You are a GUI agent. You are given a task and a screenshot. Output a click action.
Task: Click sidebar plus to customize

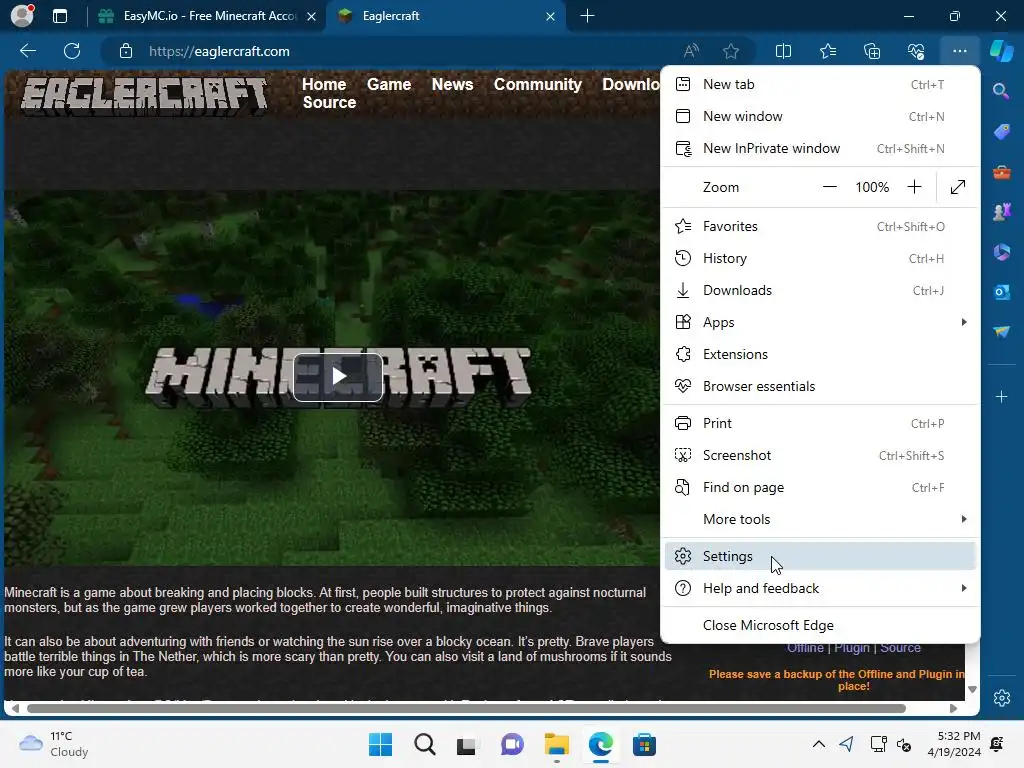(1001, 396)
